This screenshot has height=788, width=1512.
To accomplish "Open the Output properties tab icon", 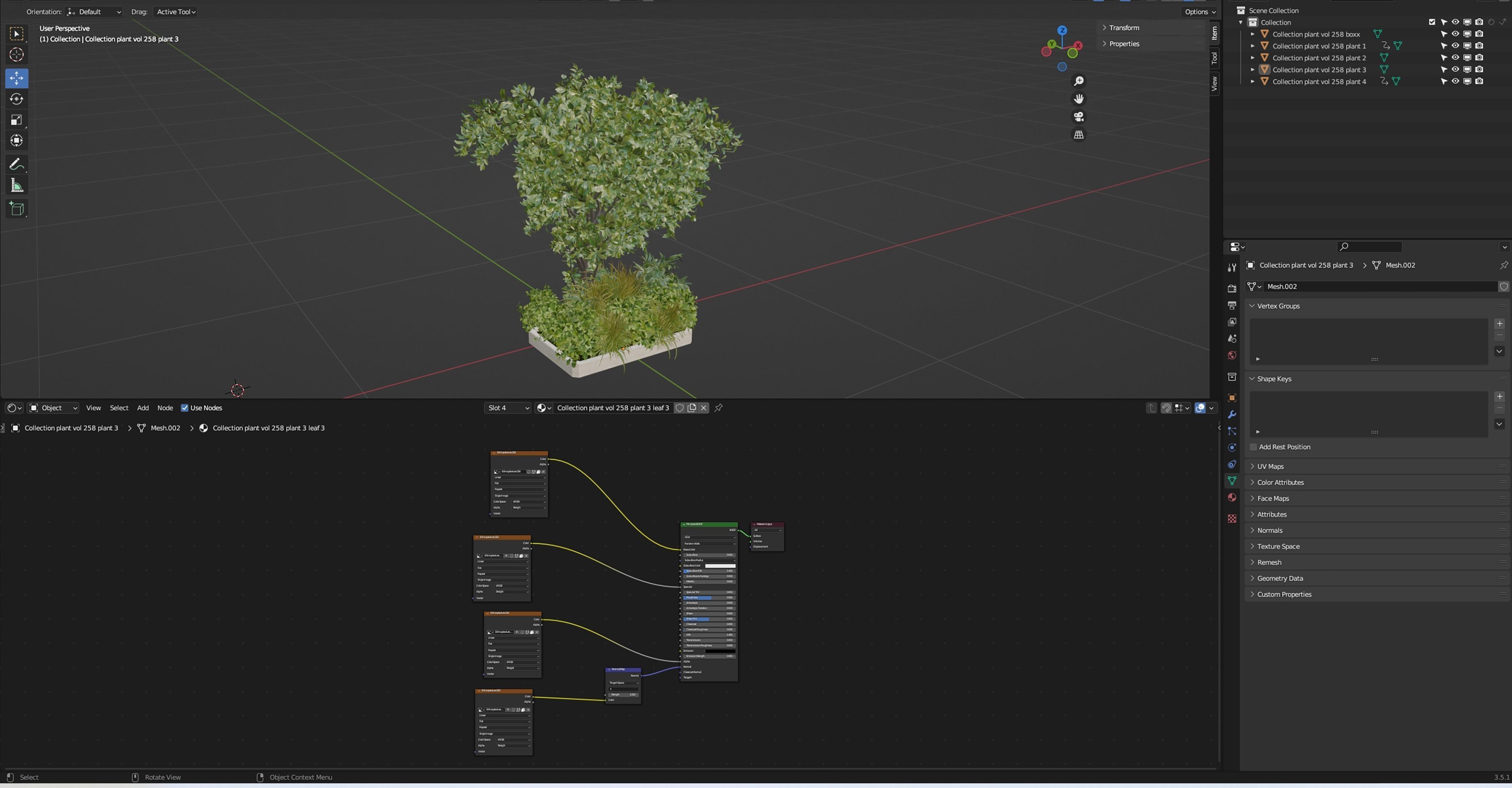I will pyautogui.click(x=1231, y=305).
